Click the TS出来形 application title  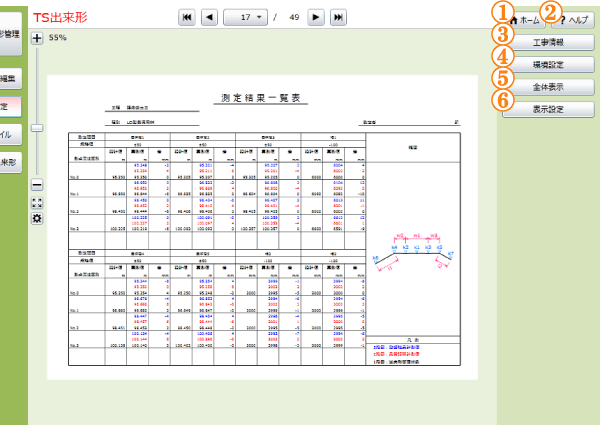pyautogui.click(x=60, y=18)
